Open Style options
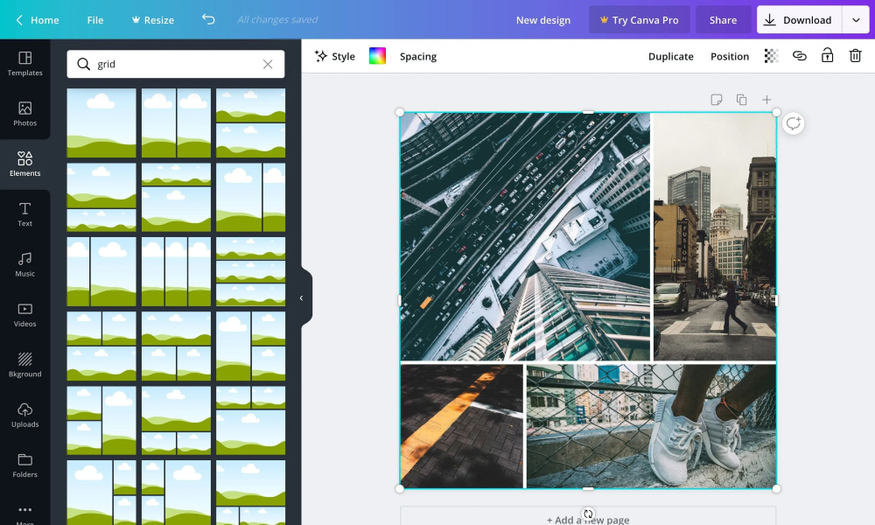875x525 pixels. pyautogui.click(x=335, y=56)
